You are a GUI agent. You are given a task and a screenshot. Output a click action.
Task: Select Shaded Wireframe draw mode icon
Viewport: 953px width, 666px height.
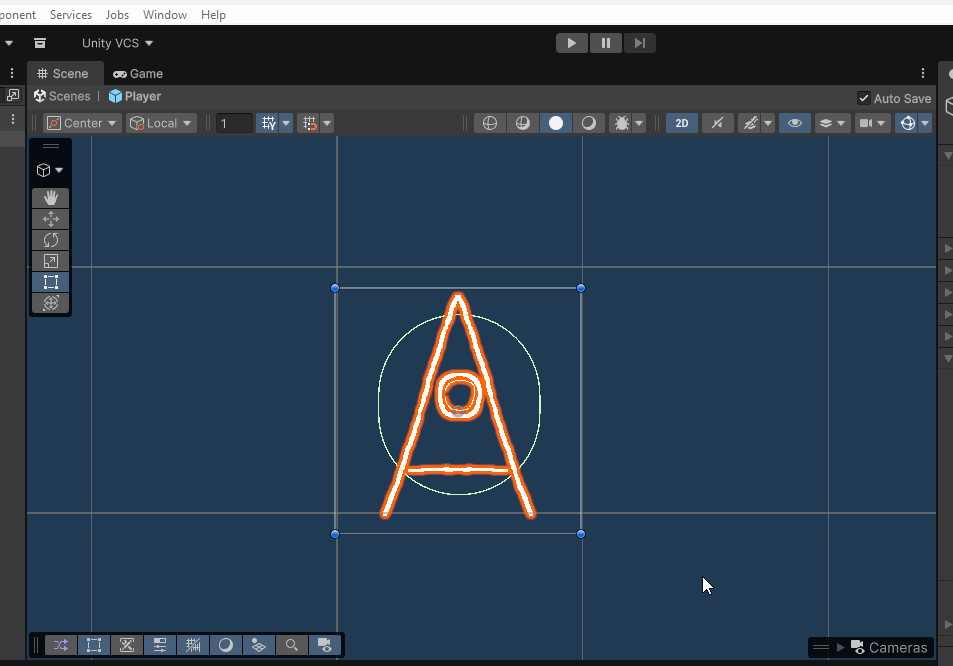[x=523, y=123]
